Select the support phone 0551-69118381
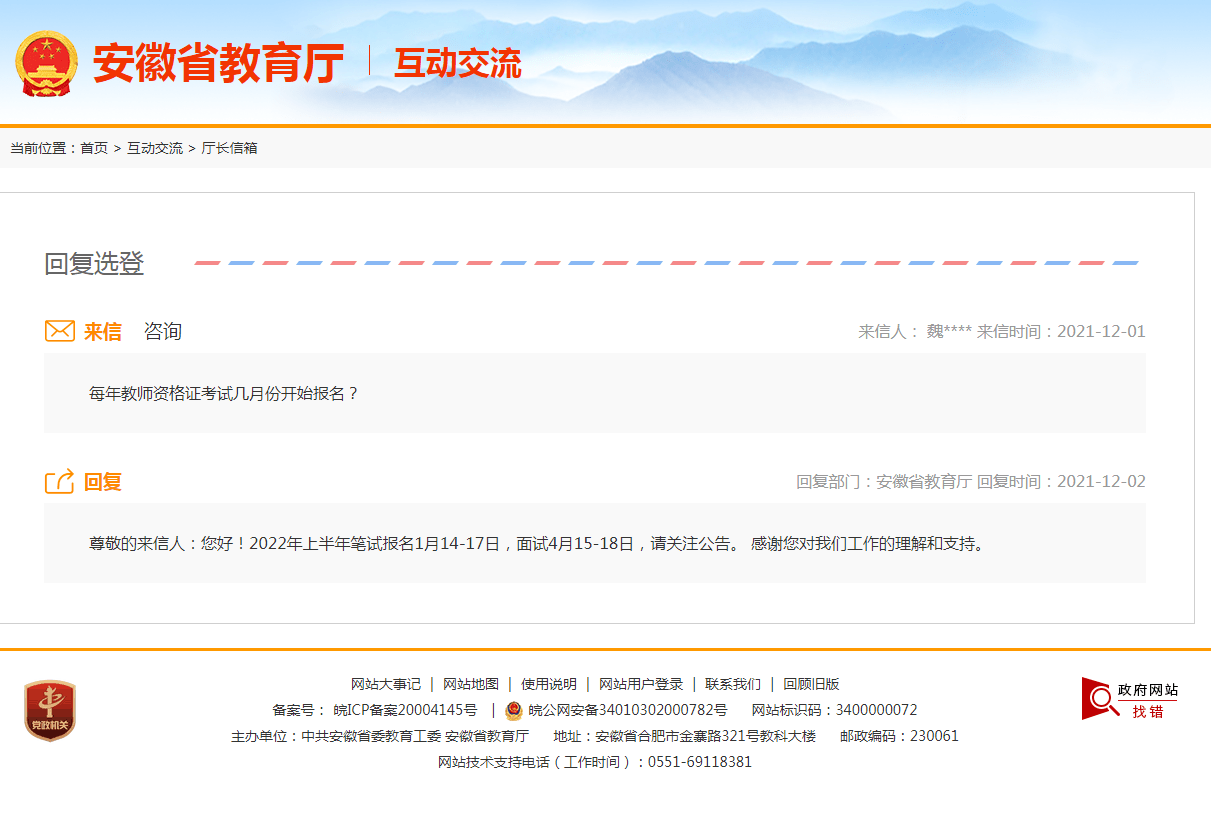The height and width of the screenshot is (826, 1211). pos(700,762)
